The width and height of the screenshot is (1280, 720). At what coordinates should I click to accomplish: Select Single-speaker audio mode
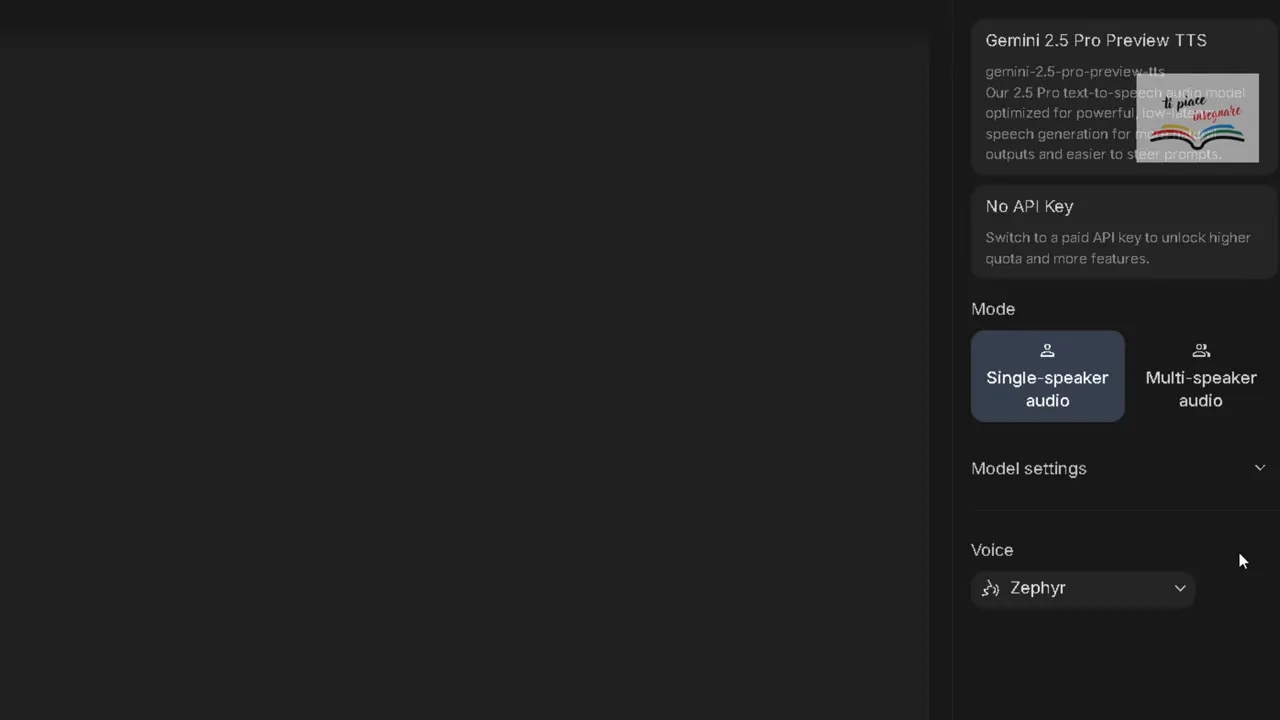(1047, 376)
